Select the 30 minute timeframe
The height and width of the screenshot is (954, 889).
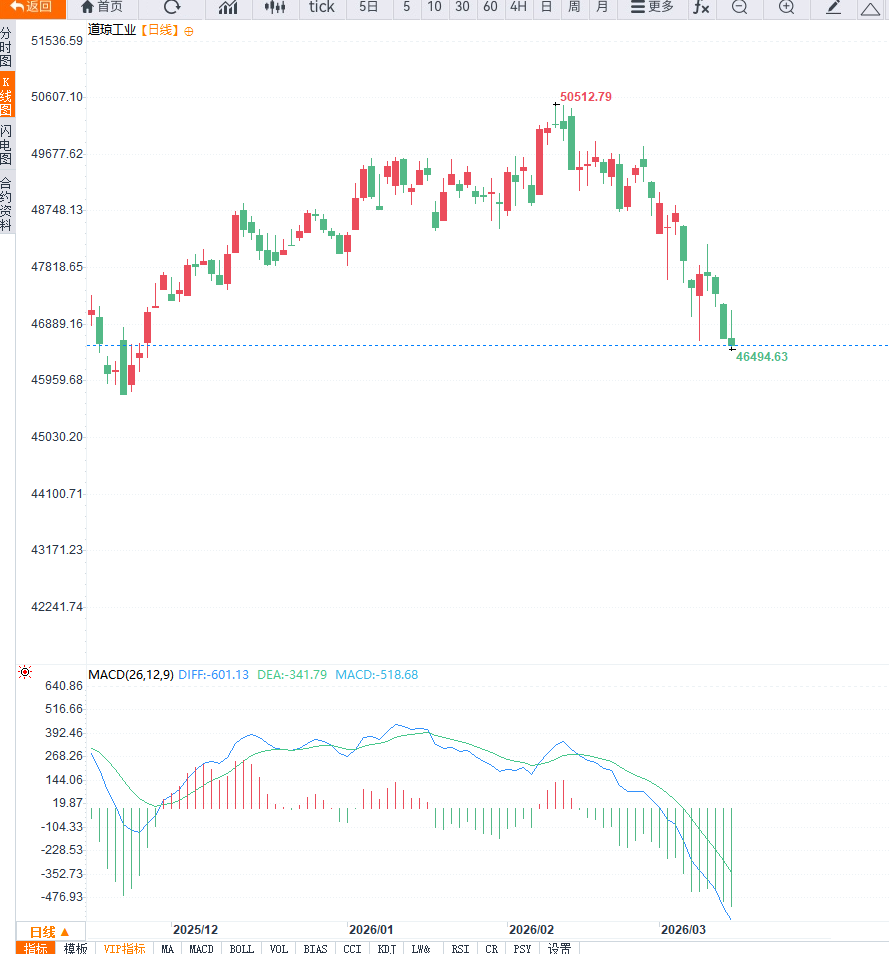point(462,7)
